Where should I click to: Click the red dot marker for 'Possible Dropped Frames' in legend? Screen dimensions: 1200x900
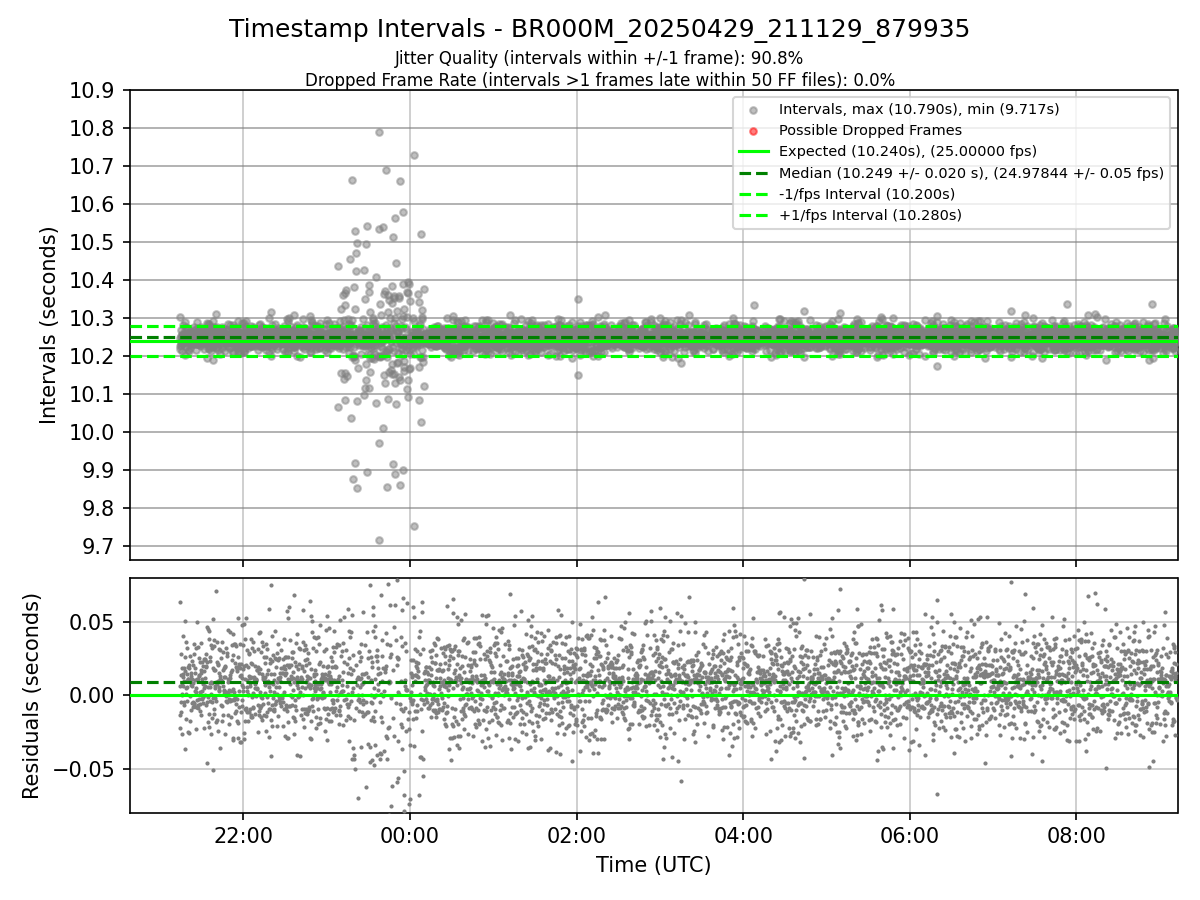[x=753, y=130]
